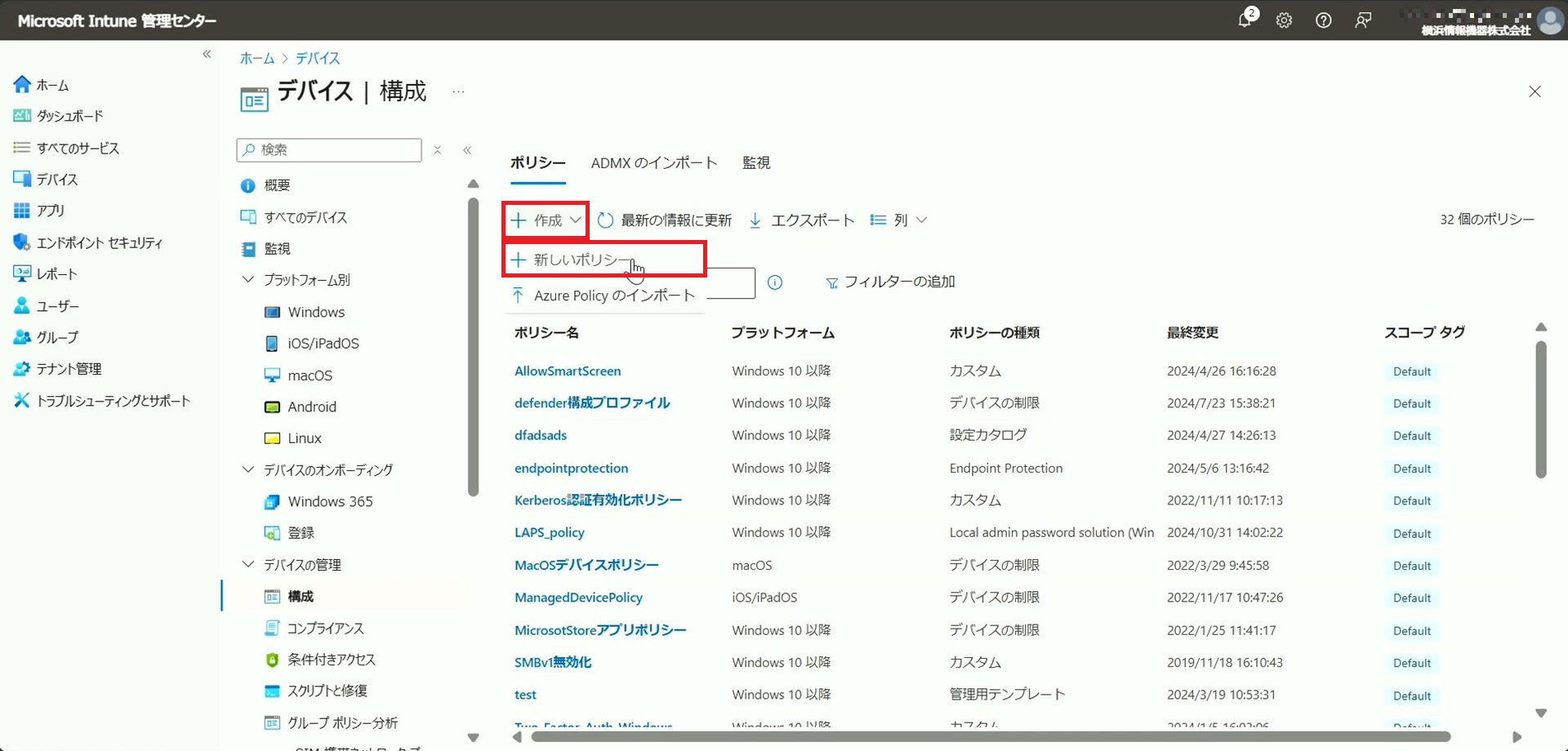This screenshot has height=751, width=1568.
Task: Select Windows platform in device menu
Action: (305, 312)
